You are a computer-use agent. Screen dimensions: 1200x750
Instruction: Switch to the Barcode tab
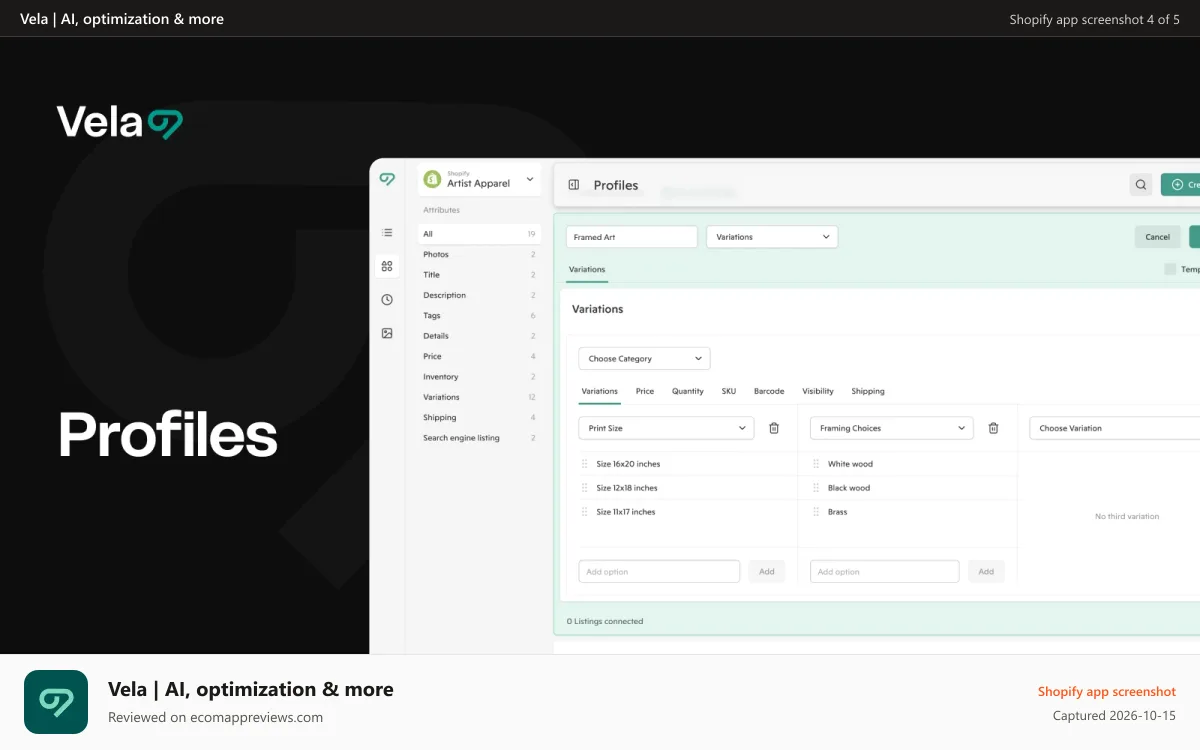click(769, 391)
